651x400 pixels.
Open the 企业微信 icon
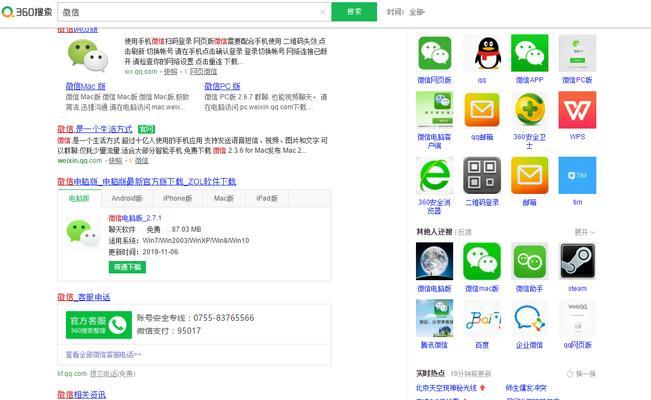(x=529, y=318)
